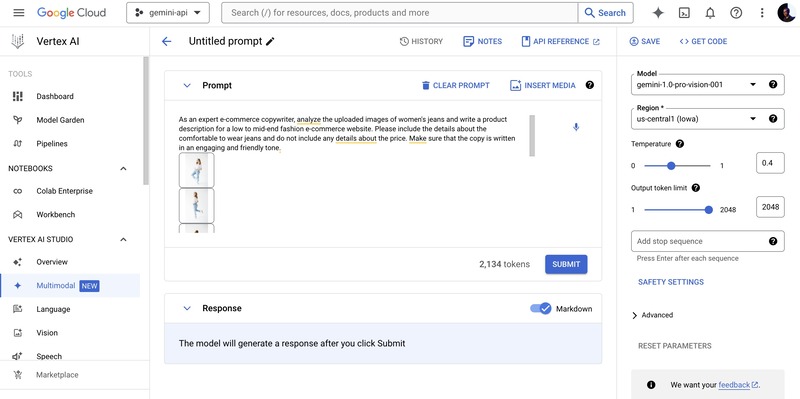Clear the prompt
Image resolution: width=800 pixels, height=399 pixels.
pyautogui.click(x=455, y=85)
